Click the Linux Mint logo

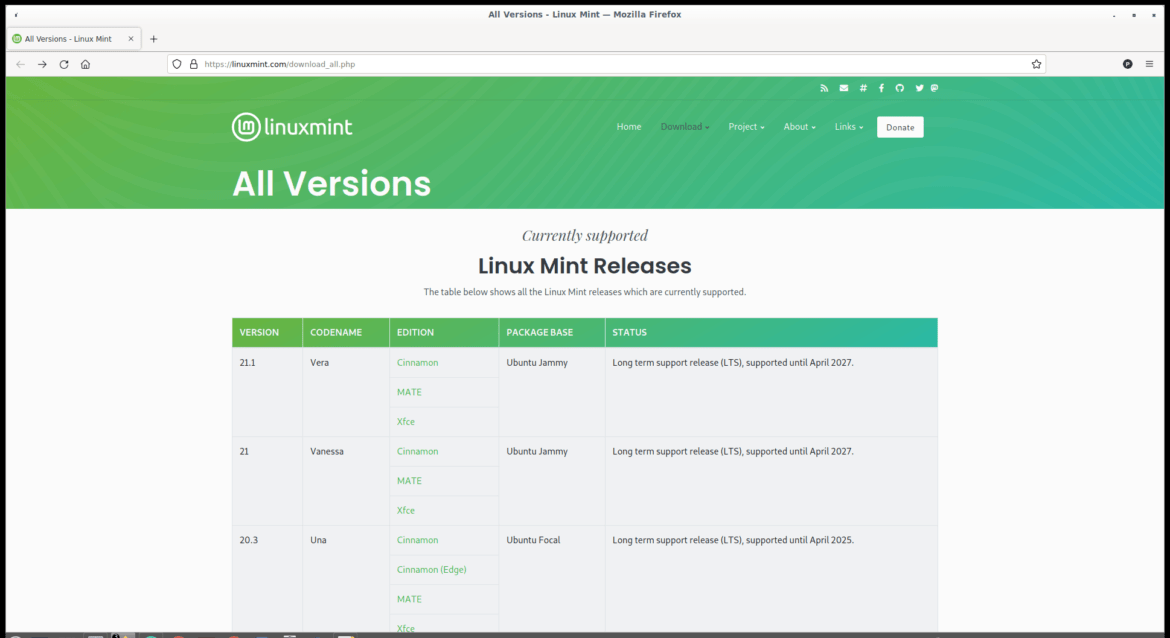click(291, 126)
